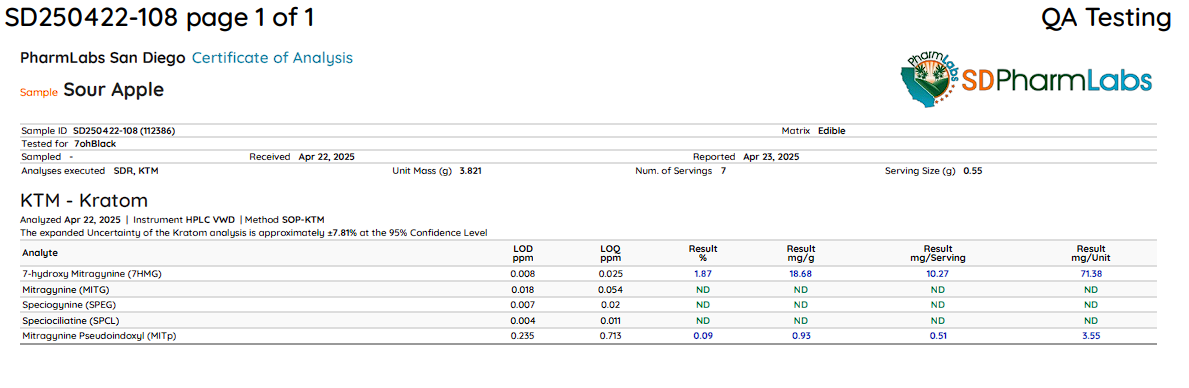Click the Analyzed Apr 22, 2025 text
1189x388 pixels.
click(x=71, y=219)
